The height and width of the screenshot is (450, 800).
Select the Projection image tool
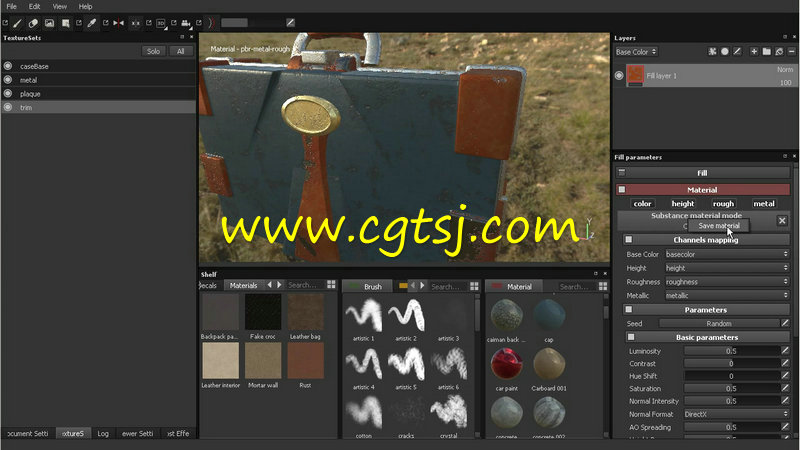point(49,23)
